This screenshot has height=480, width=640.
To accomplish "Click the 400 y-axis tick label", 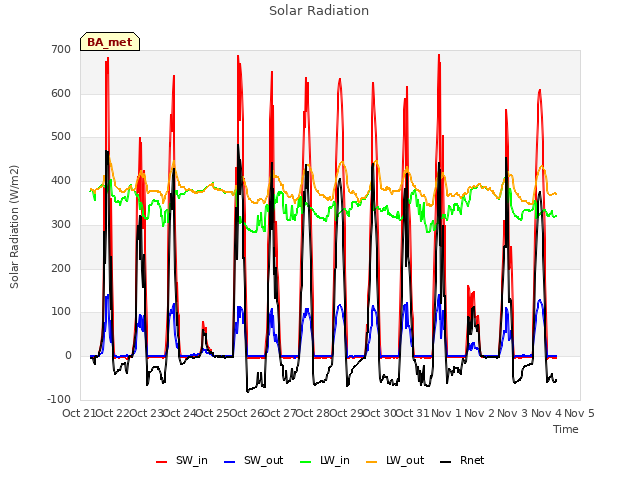I will point(61,180).
